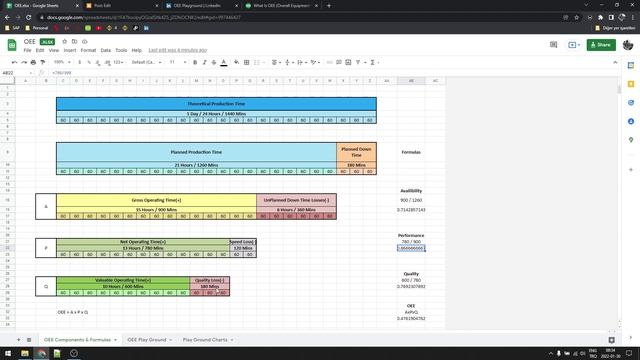
Task: Open the Format menu
Action: 88,50
